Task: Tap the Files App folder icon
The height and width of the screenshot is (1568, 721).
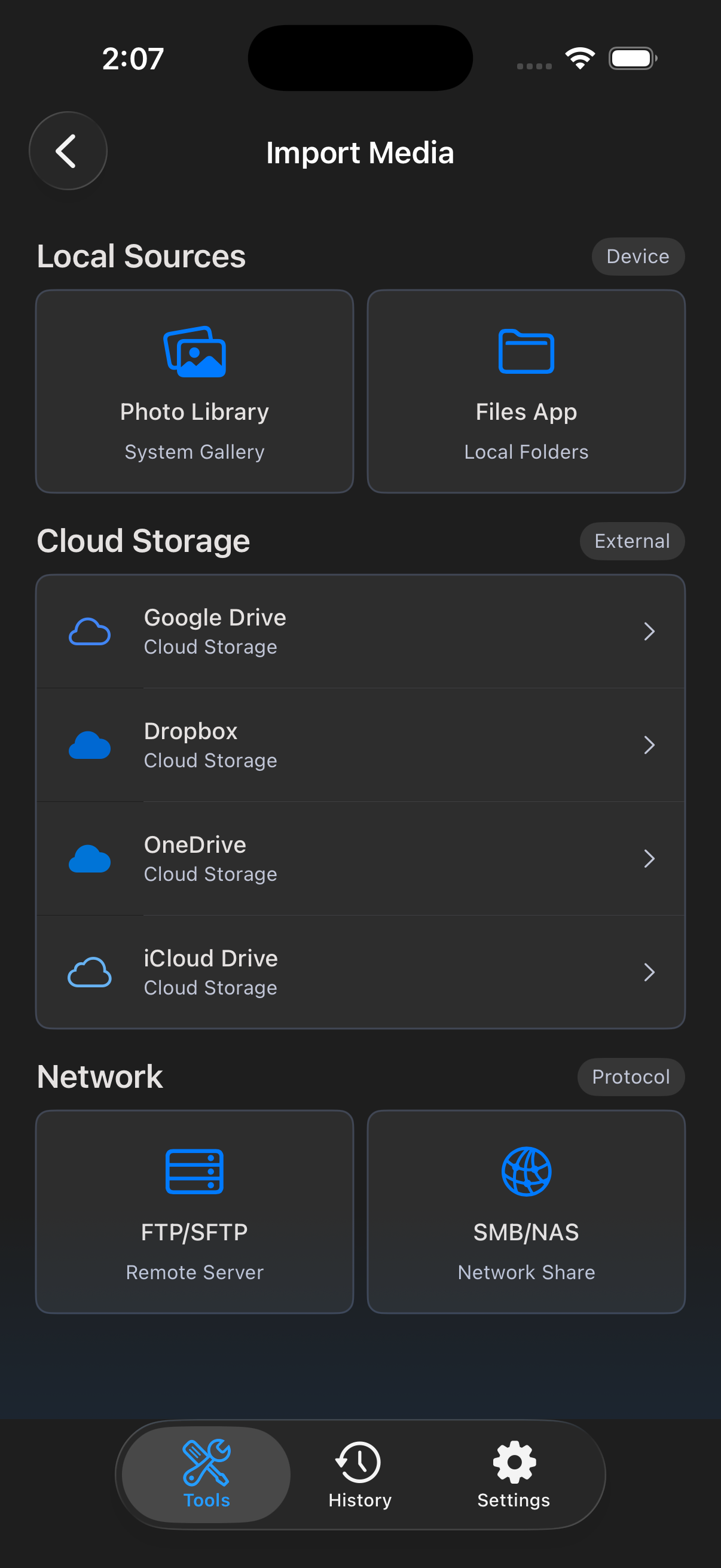Action: click(526, 351)
